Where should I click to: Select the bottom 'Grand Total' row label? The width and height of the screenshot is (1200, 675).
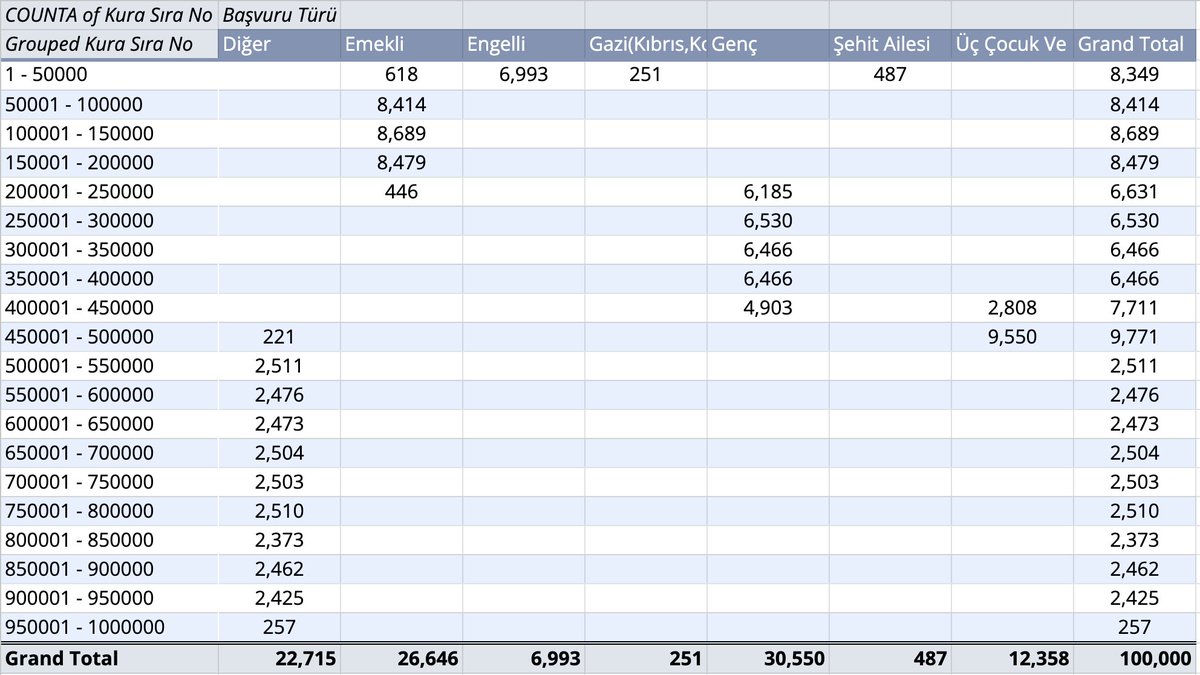[x=109, y=658]
